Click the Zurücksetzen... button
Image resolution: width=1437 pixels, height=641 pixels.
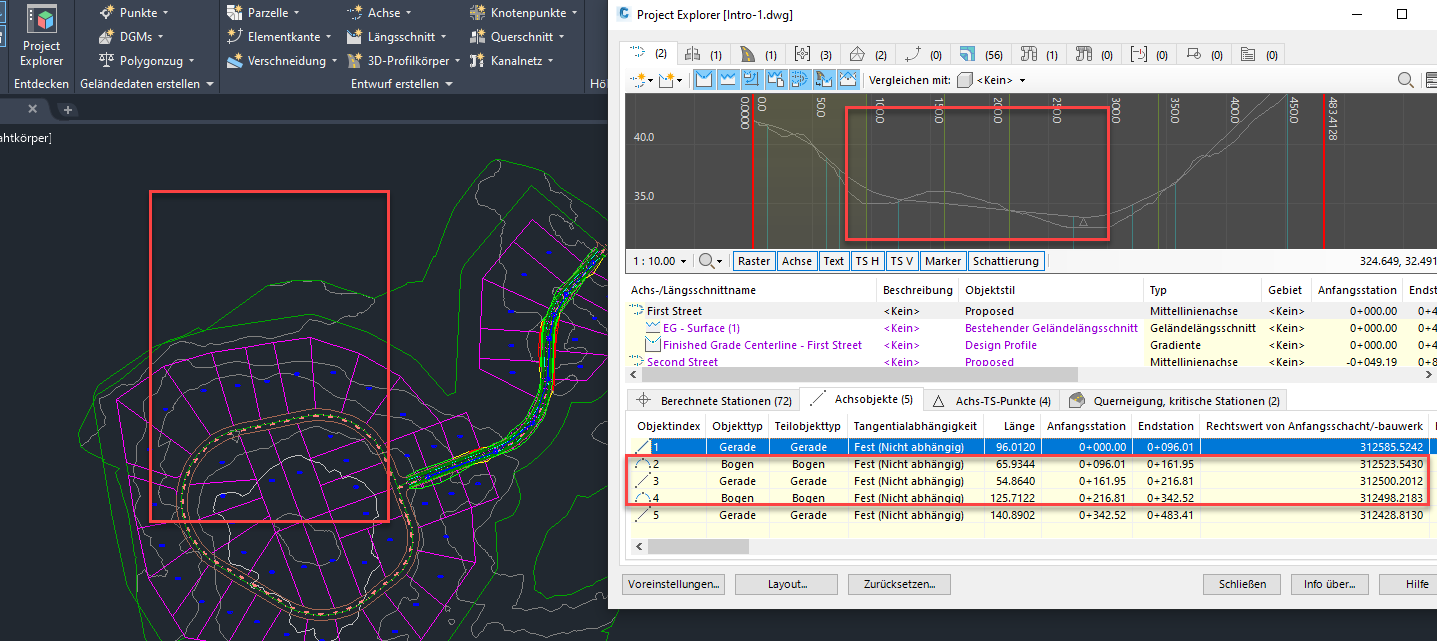pyautogui.click(x=899, y=584)
